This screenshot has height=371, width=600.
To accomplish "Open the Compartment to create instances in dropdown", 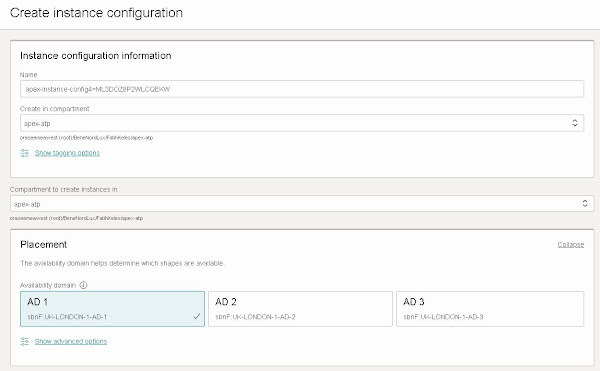I will point(302,203).
